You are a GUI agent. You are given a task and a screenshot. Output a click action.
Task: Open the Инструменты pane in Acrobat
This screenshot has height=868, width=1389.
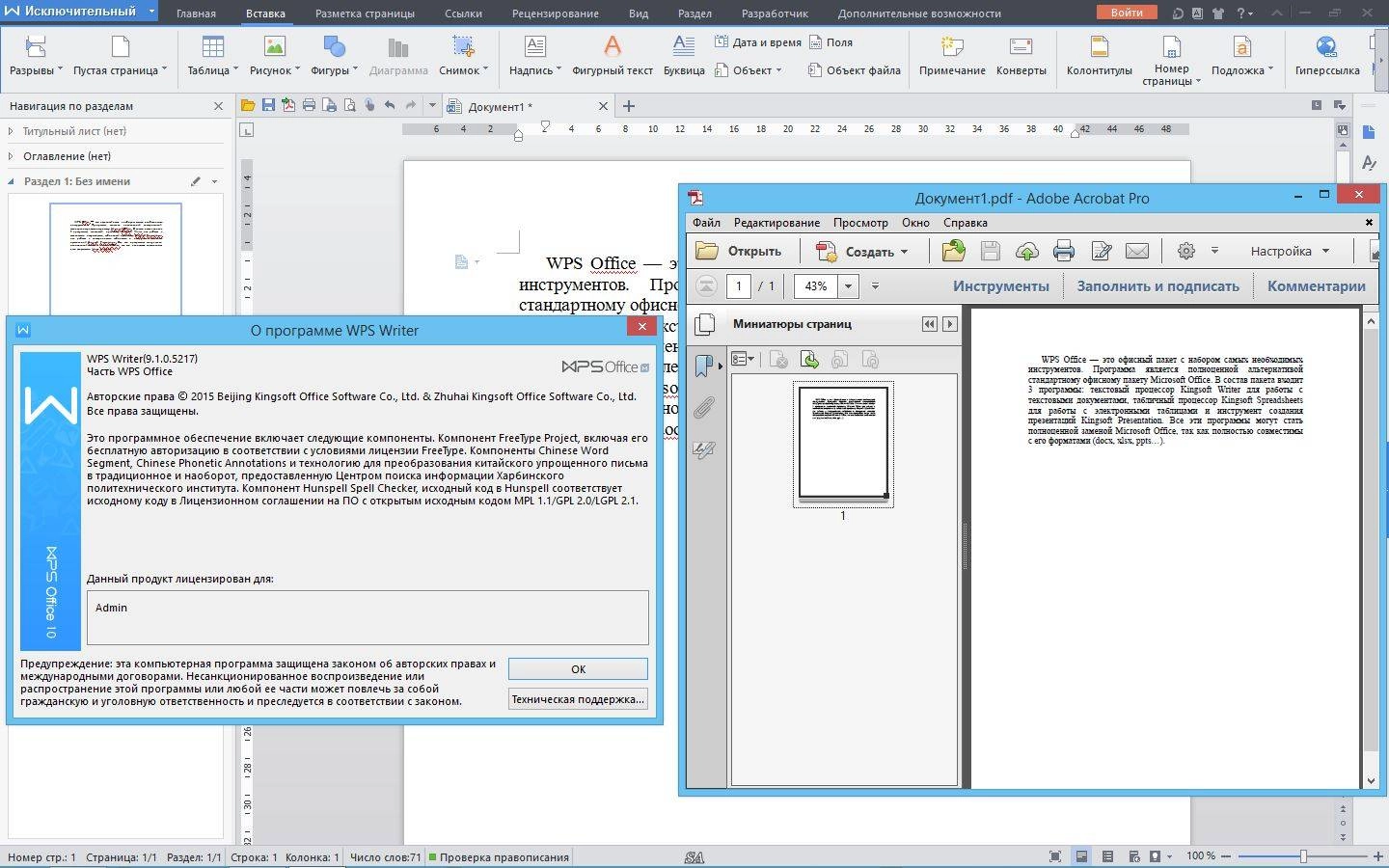[1001, 285]
